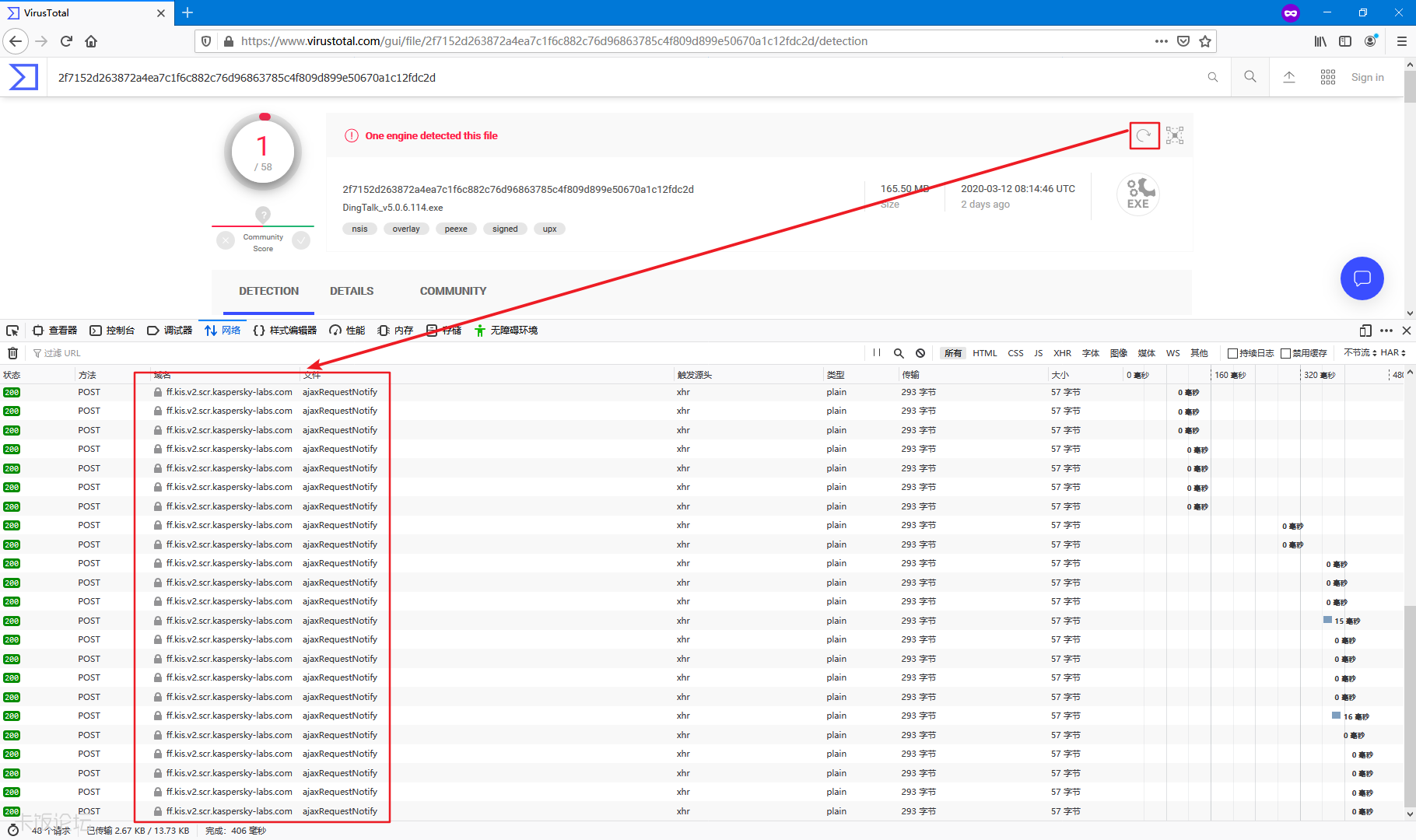Screen dimensions: 1416x840
Task: Switch to DETECTION tab
Action: [268, 291]
